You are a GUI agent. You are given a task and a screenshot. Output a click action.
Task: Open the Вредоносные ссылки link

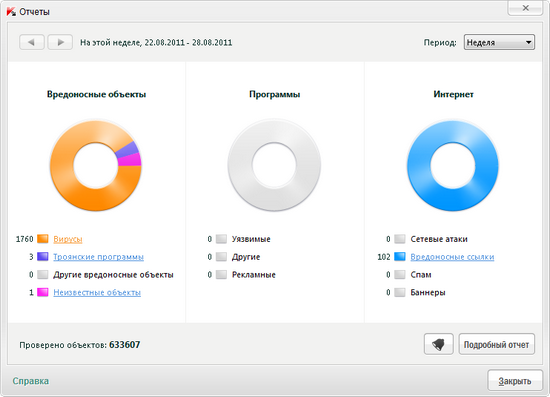452,257
